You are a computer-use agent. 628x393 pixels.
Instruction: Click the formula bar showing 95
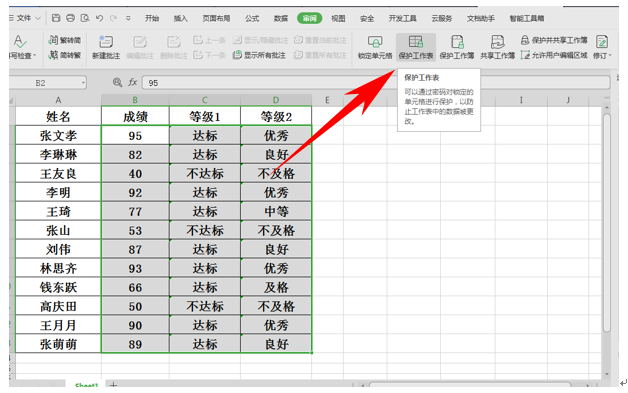coord(376,83)
